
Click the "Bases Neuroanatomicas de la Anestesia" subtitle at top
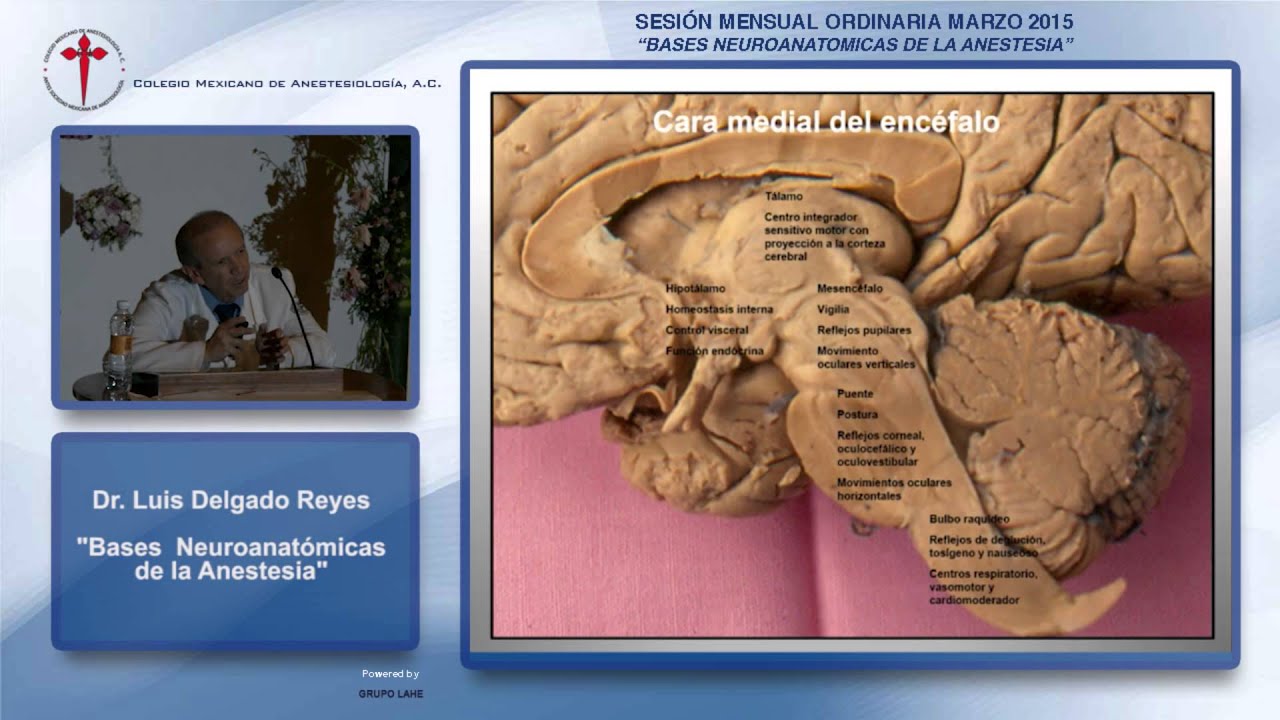pyautogui.click(x=856, y=44)
